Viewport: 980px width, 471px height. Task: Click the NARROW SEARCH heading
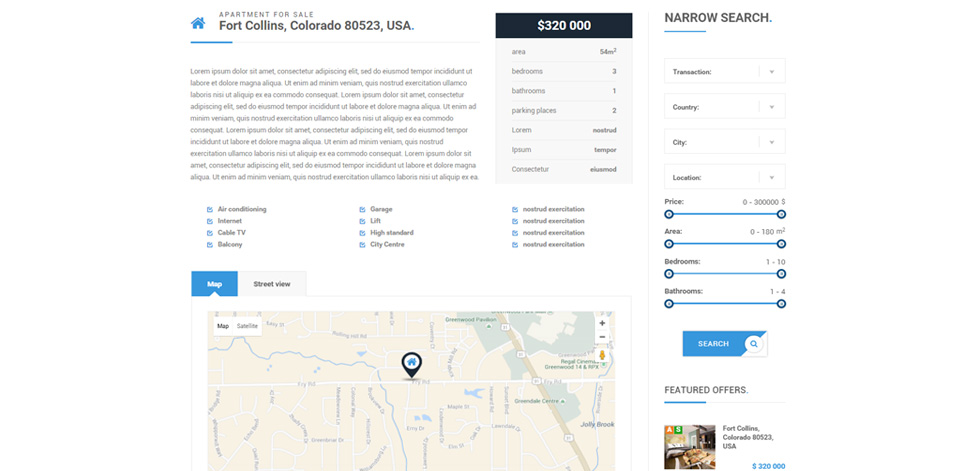click(718, 18)
